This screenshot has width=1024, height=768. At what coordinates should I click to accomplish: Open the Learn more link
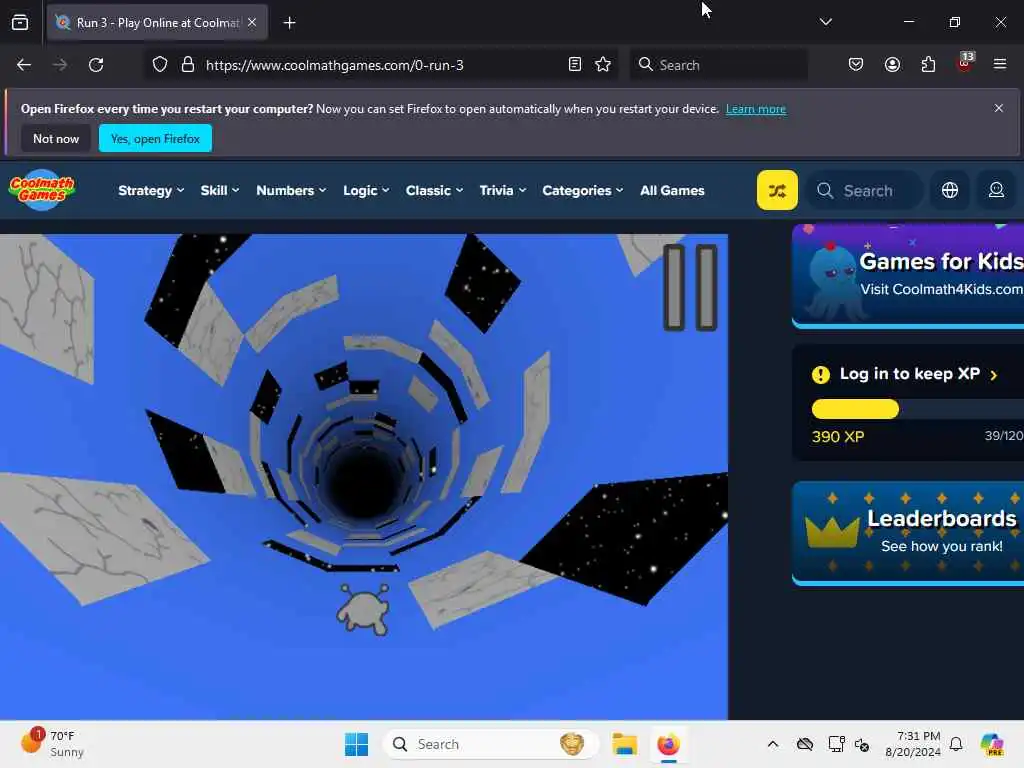click(x=756, y=109)
